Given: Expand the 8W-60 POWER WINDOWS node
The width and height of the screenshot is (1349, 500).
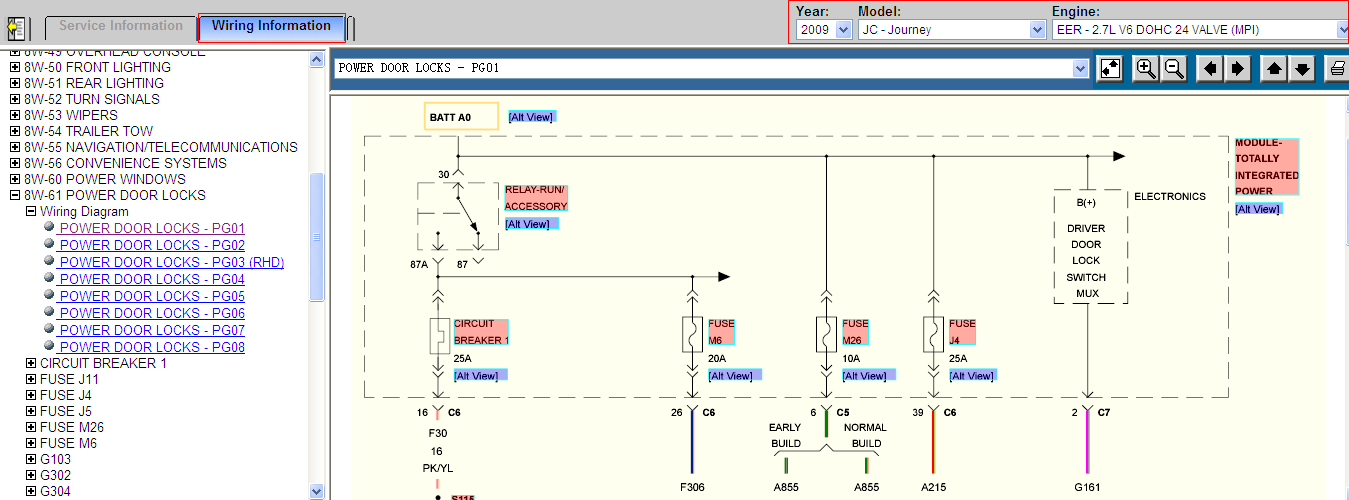Looking at the screenshot, I should pyautogui.click(x=15, y=179).
